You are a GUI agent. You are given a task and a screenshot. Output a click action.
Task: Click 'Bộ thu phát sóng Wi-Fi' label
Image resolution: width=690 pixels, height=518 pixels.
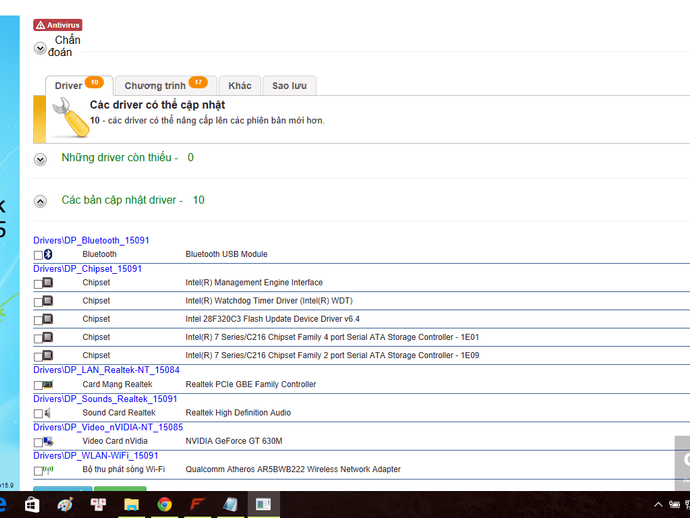(124, 469)
